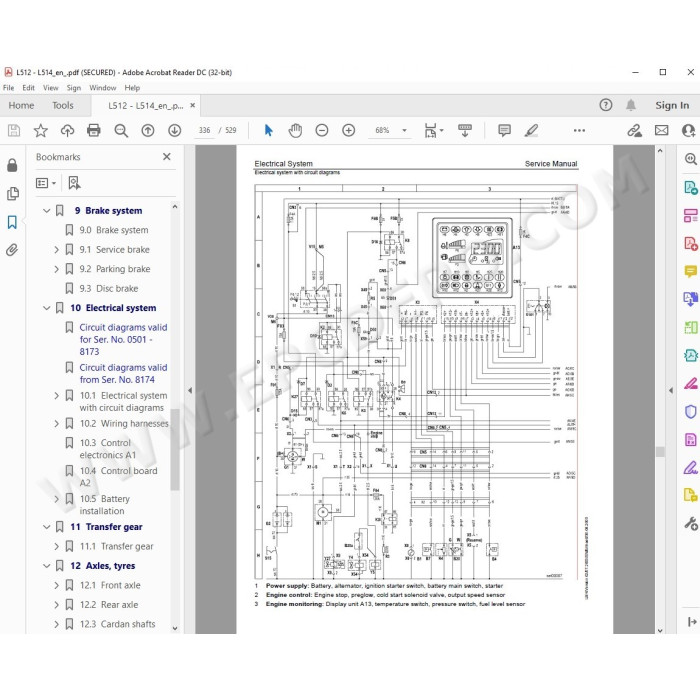Close the Bookmarks panel
700x700 pixels.
tap(167, 157)
